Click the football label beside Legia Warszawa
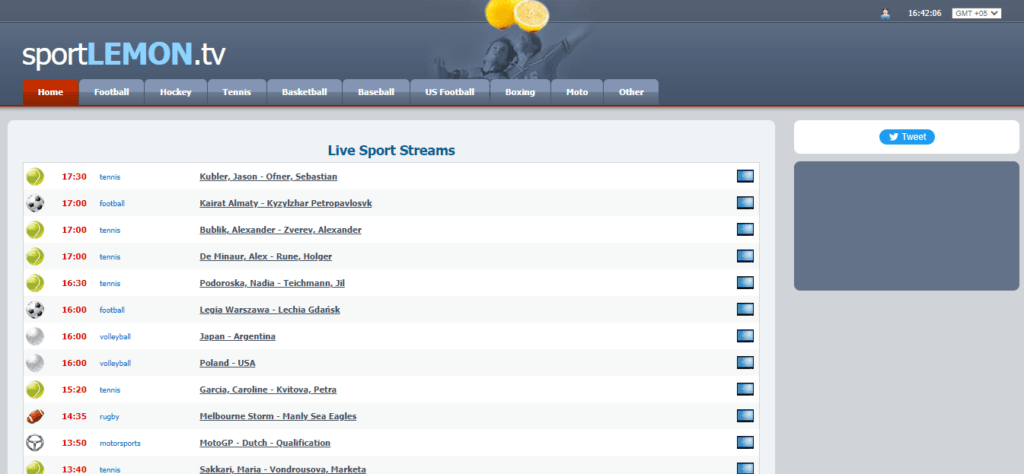The width and height of the screenshot is (1024, 474). [x=112, y=310]
